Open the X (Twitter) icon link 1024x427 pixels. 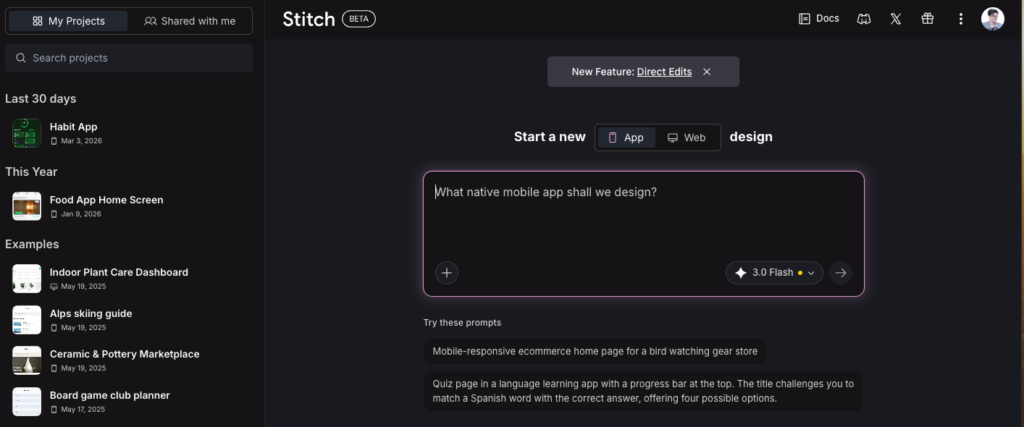pos(896,19)
